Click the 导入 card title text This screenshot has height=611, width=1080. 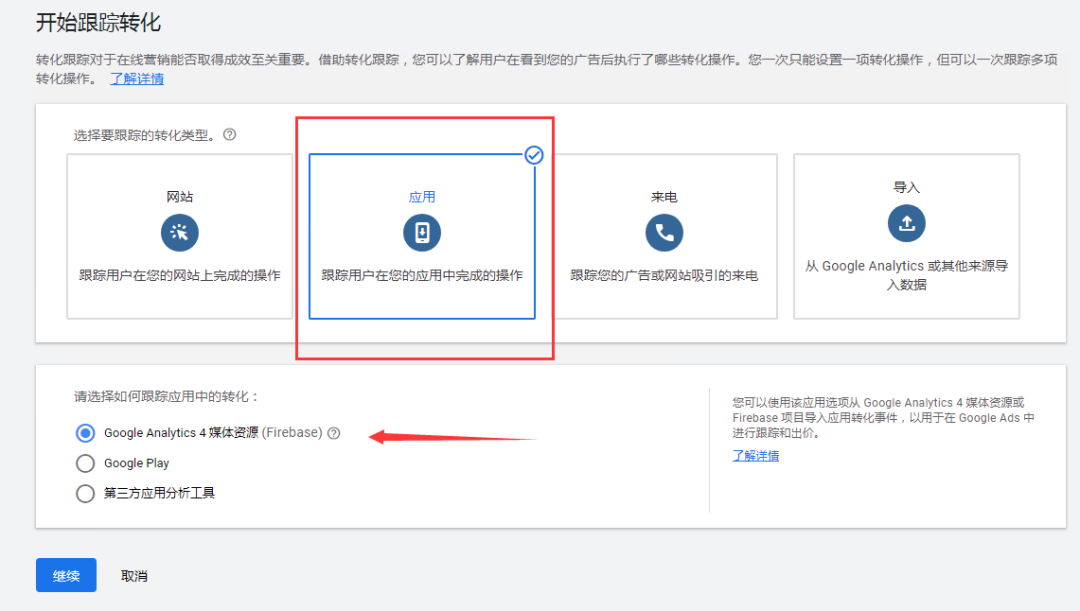(x=906, y=187)
